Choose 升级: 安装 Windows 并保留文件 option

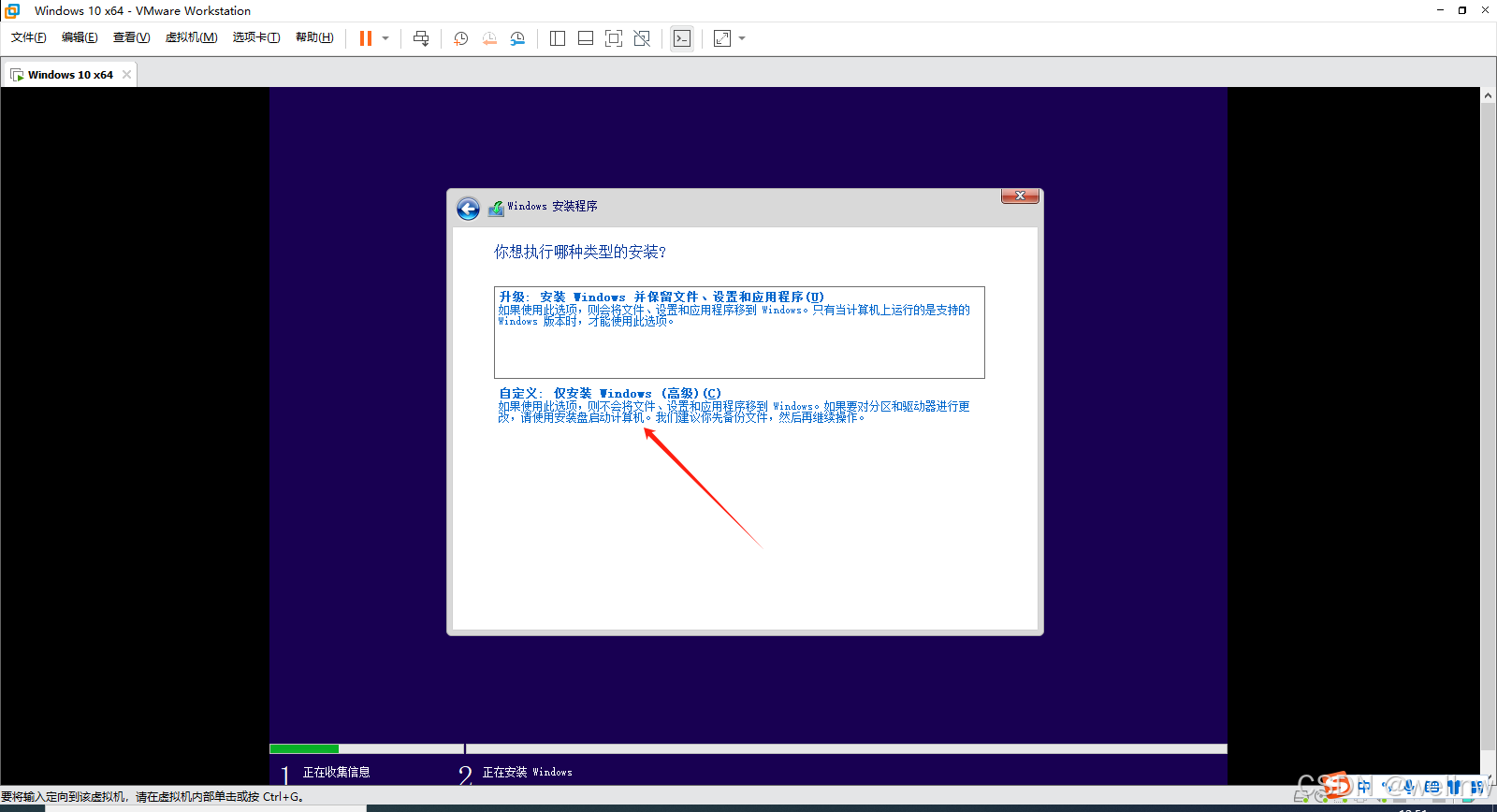click(739, 332)
